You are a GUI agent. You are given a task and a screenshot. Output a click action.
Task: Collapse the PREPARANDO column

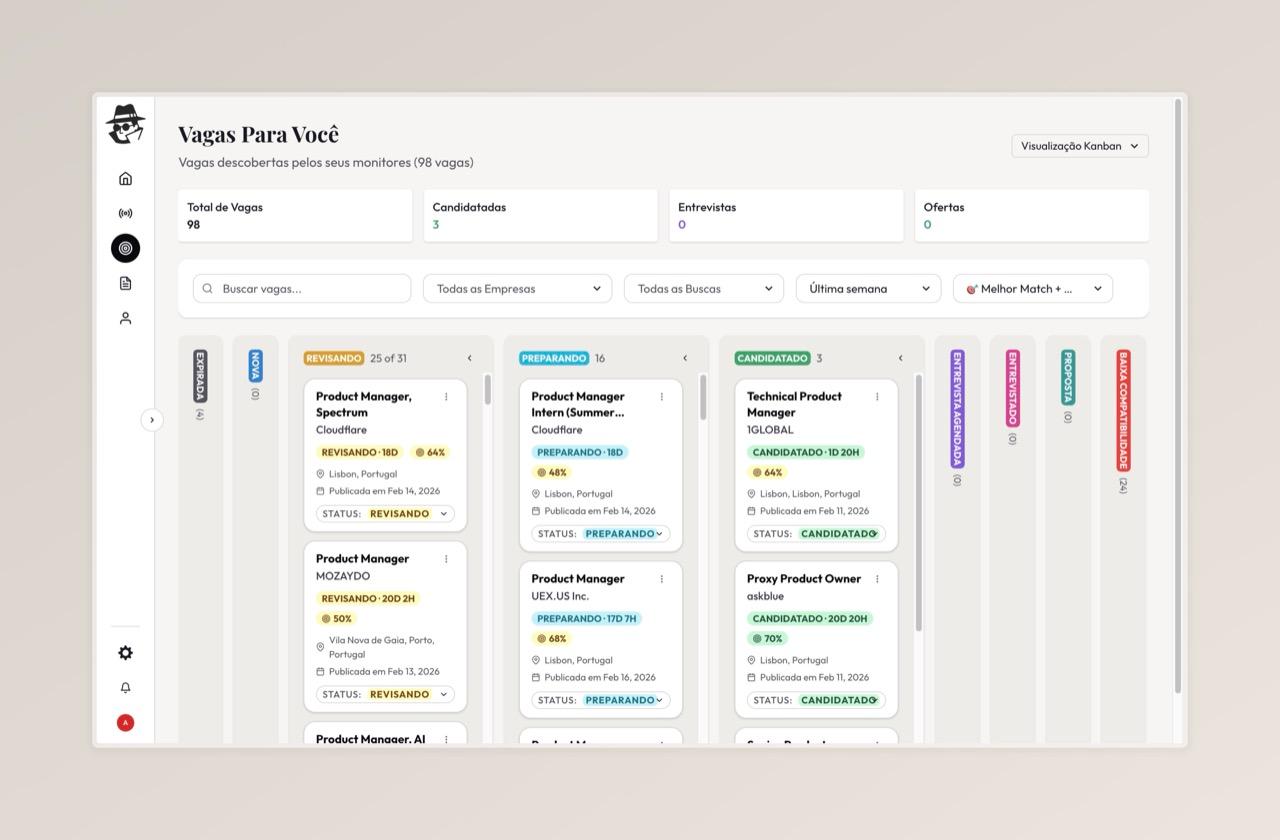click(x=684, y=357)
